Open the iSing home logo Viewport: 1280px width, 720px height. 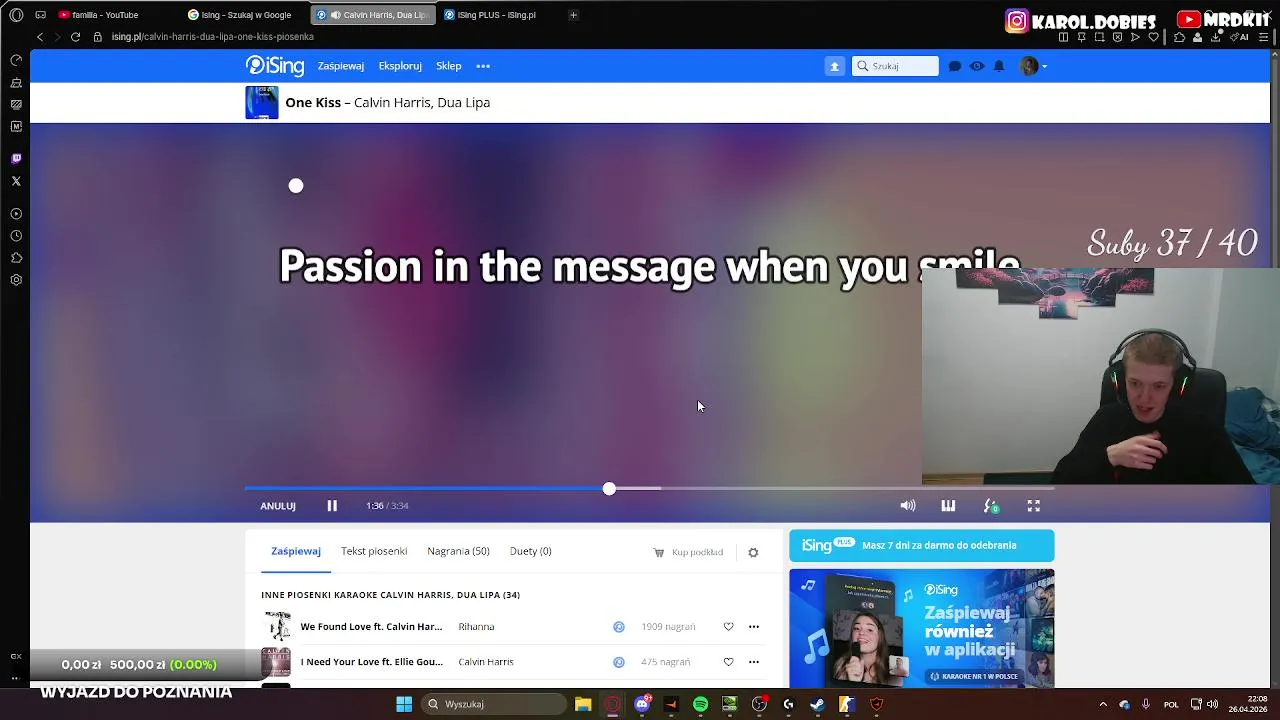(x=275, y=66)
